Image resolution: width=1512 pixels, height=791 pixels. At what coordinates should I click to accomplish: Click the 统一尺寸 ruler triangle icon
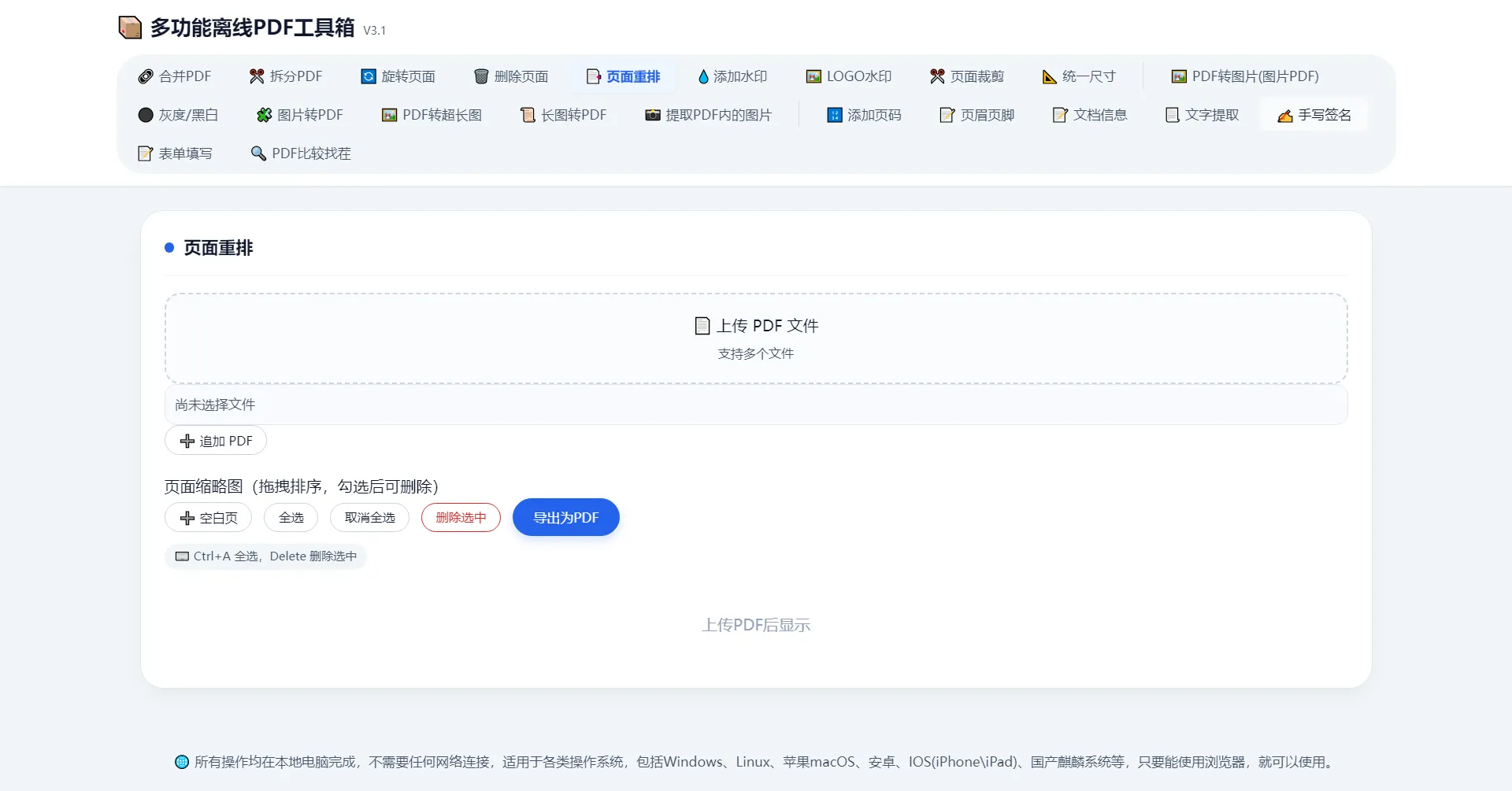[x=1049, y=76]
